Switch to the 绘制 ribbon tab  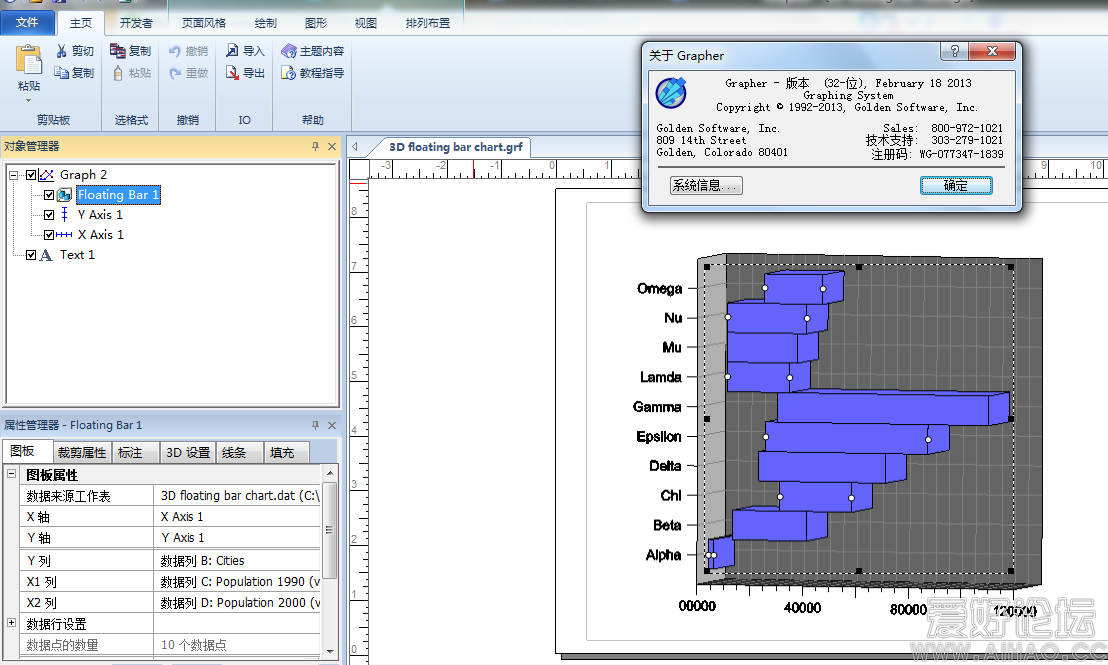265,23
